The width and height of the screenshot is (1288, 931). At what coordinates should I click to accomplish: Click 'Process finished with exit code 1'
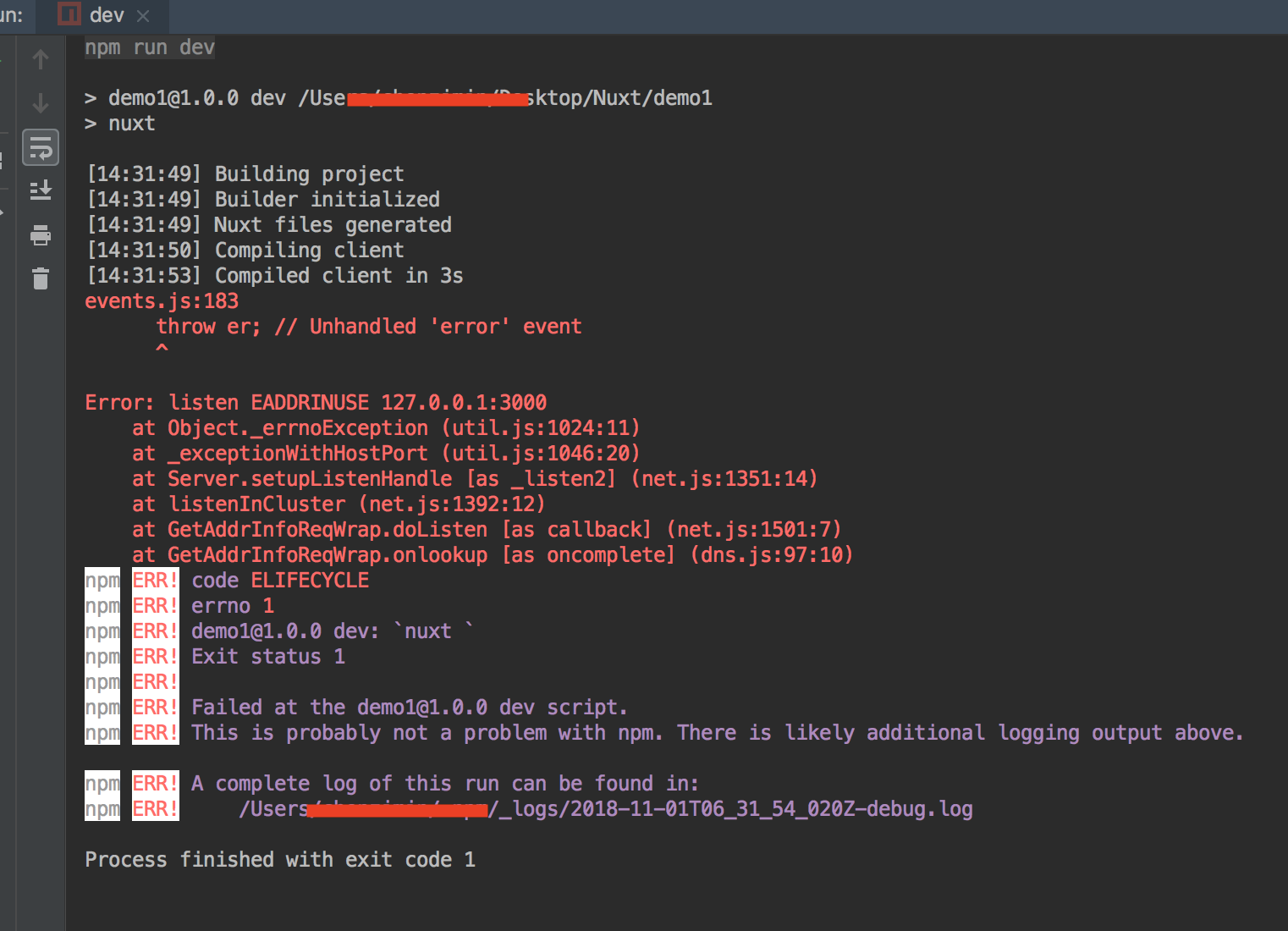[280, 860]
